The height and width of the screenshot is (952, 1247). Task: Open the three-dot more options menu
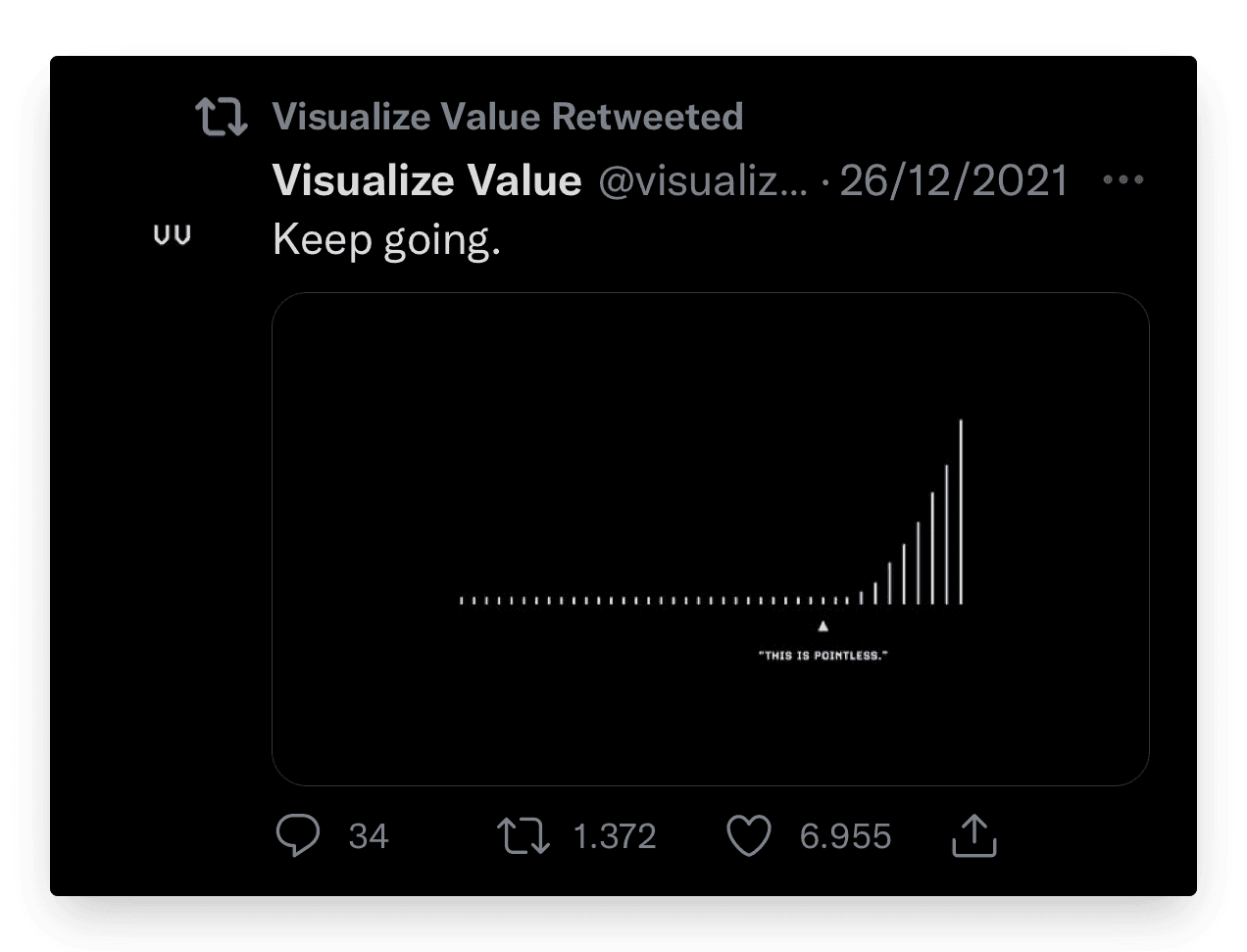point(1123,179)
